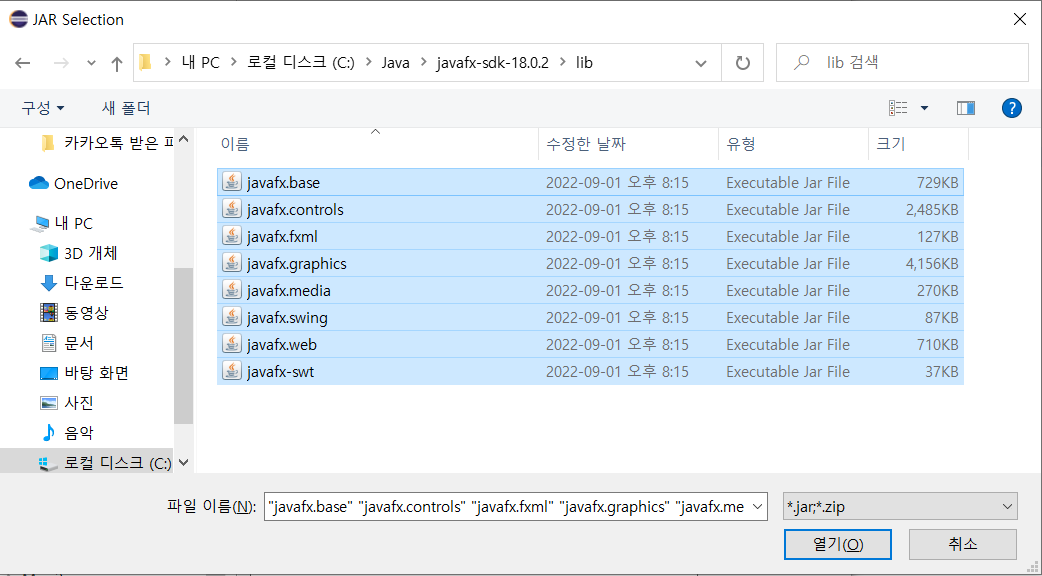Click lib in the address path
This screenshot has width=1042, height=576.
[x=584, y=63]
